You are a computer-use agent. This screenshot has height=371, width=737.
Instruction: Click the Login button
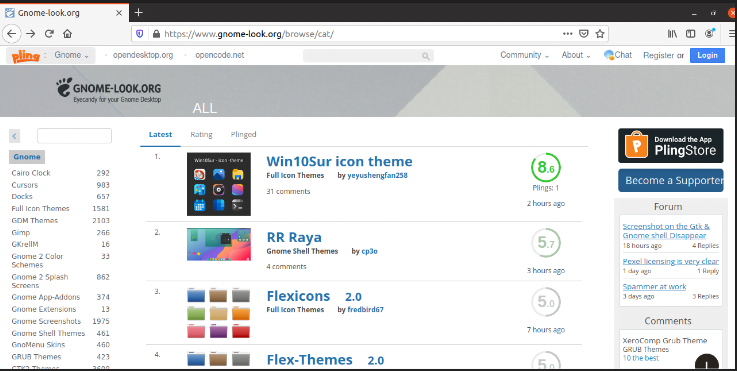coord(707,55)
